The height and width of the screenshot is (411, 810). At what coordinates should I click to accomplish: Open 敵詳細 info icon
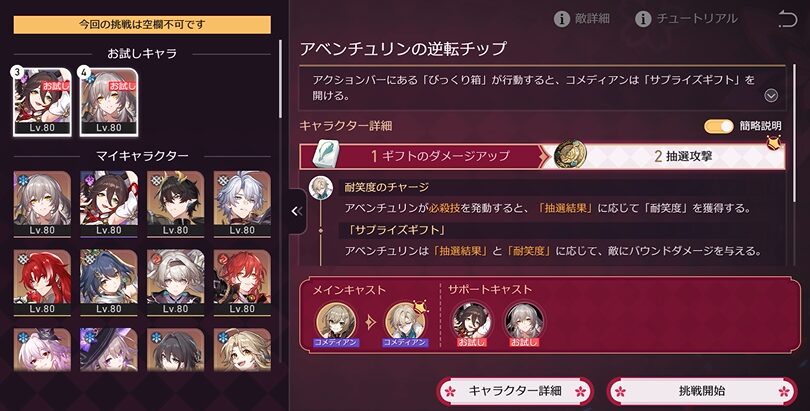click(x=562, y=20)
